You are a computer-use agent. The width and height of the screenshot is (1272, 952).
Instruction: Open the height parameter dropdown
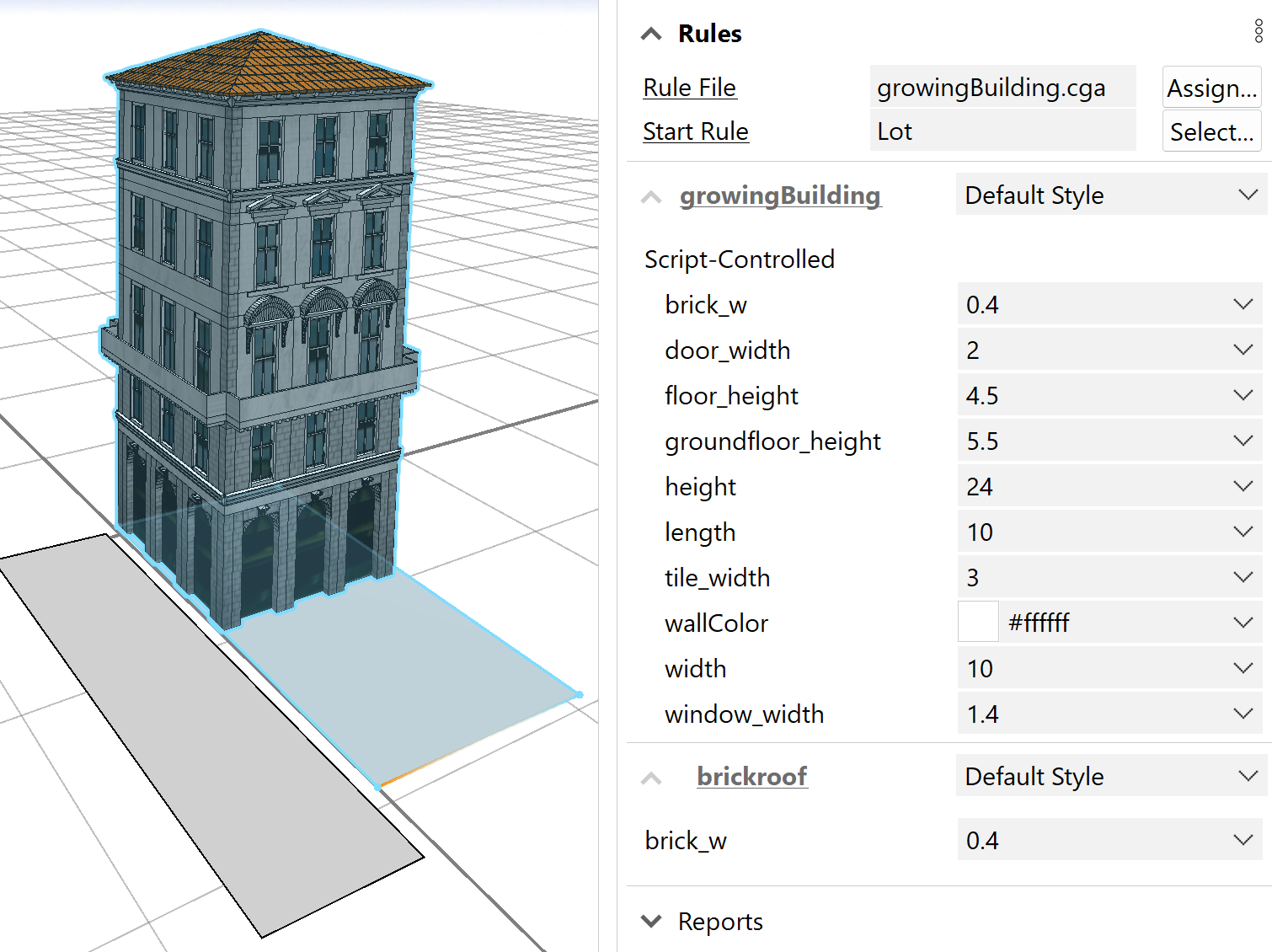coord(1244,485)
